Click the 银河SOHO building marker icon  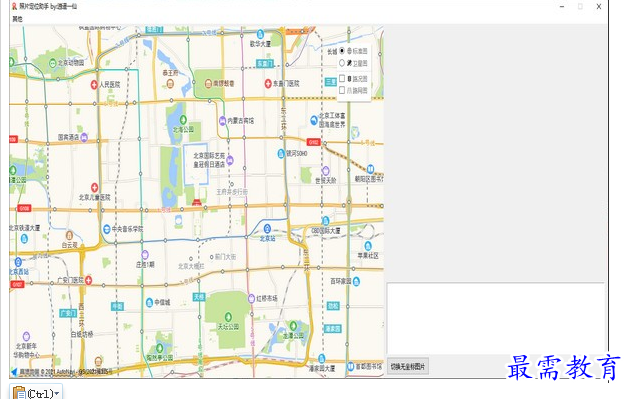[281, 154]
